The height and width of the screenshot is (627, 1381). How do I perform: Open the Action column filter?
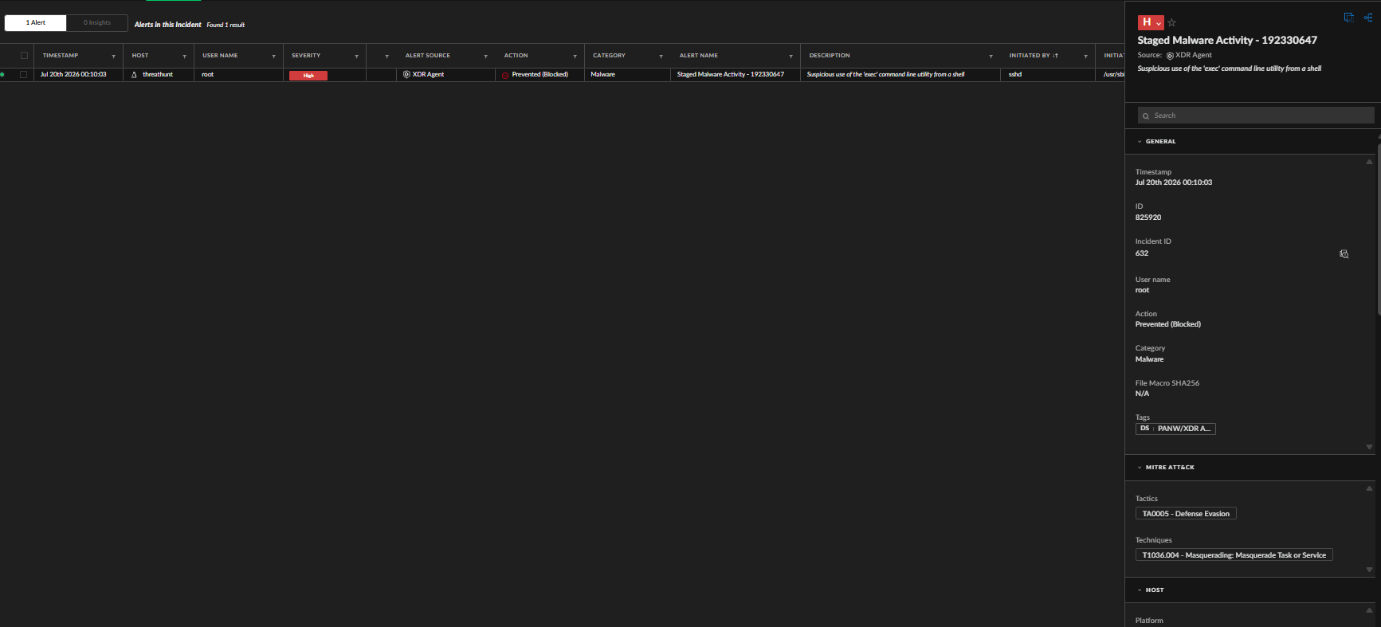(575, 56)
